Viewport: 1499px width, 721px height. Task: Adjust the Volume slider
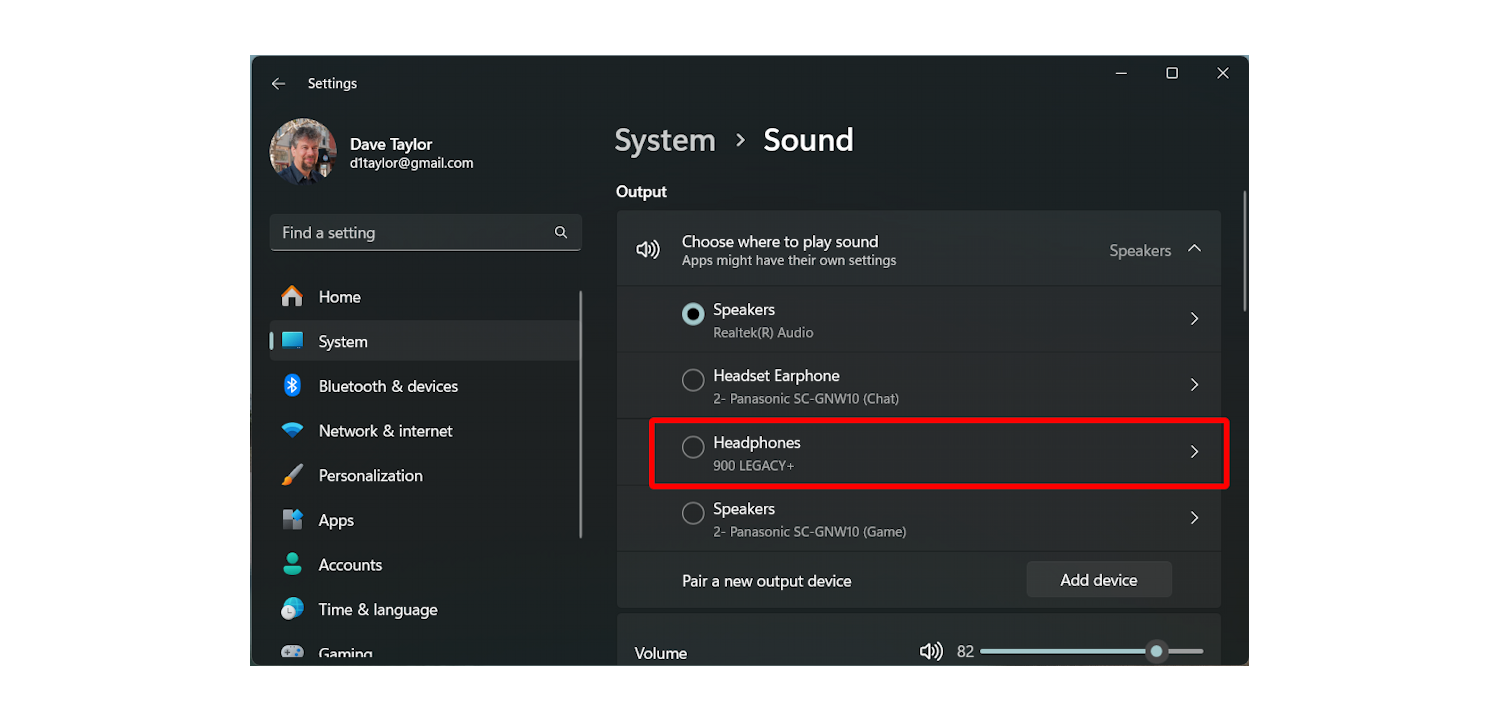1156,651
